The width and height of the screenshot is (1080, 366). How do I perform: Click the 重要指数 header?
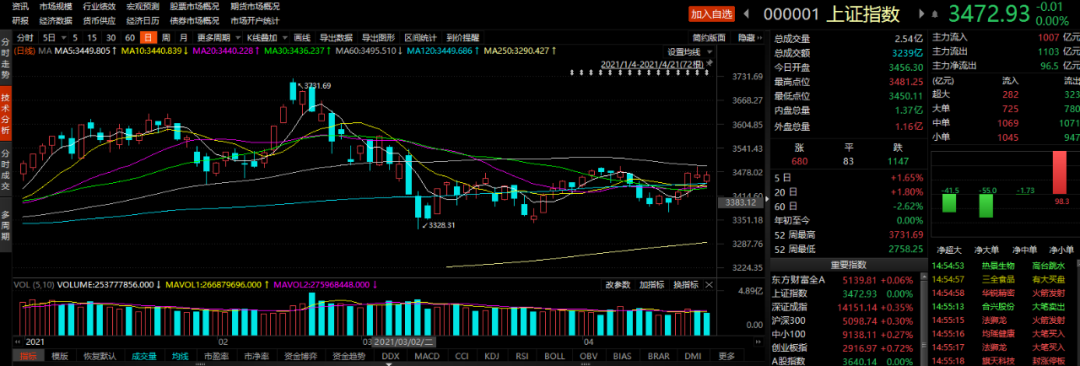click(x=849, y=265)
